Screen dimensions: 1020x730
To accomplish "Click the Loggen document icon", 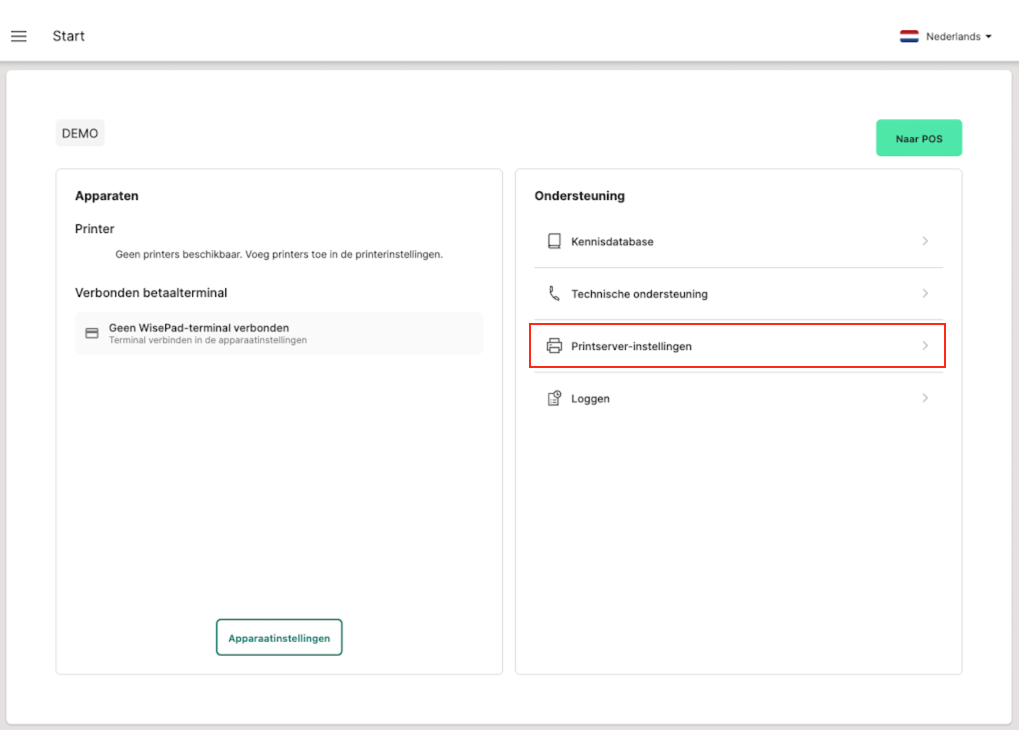I will point(554,399).
